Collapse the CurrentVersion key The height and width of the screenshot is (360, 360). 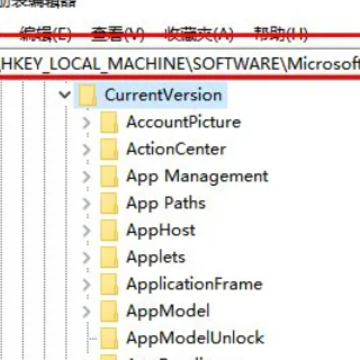[65, 95]
